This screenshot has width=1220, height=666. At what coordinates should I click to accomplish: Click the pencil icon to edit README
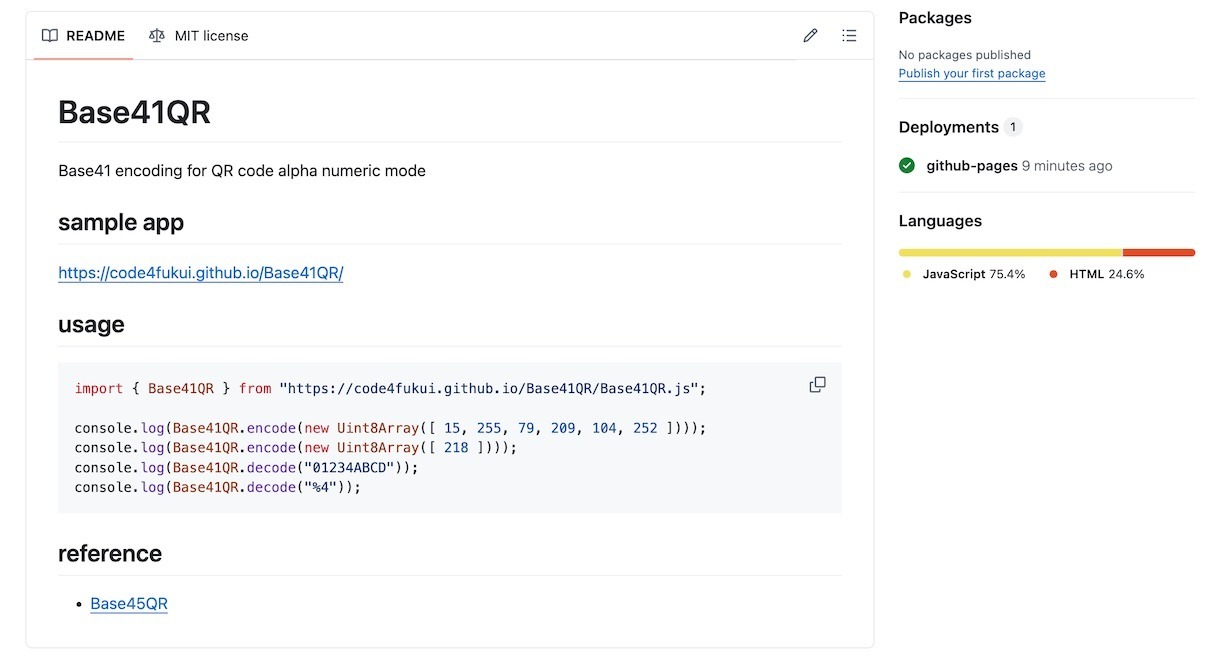pyautogui.click(x=810, y=36)
